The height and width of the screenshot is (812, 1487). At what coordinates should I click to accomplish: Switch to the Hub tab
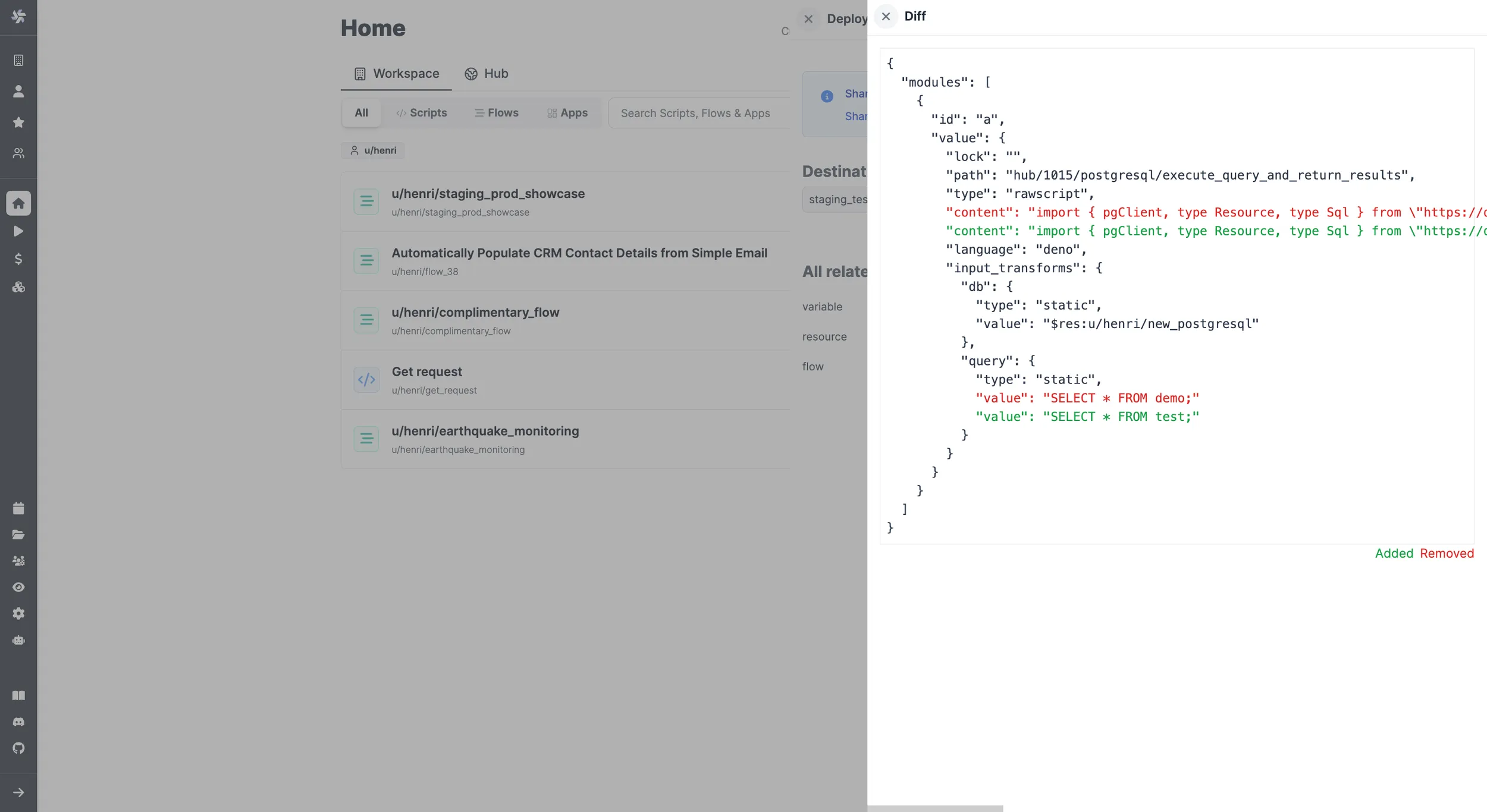[486, 74]
